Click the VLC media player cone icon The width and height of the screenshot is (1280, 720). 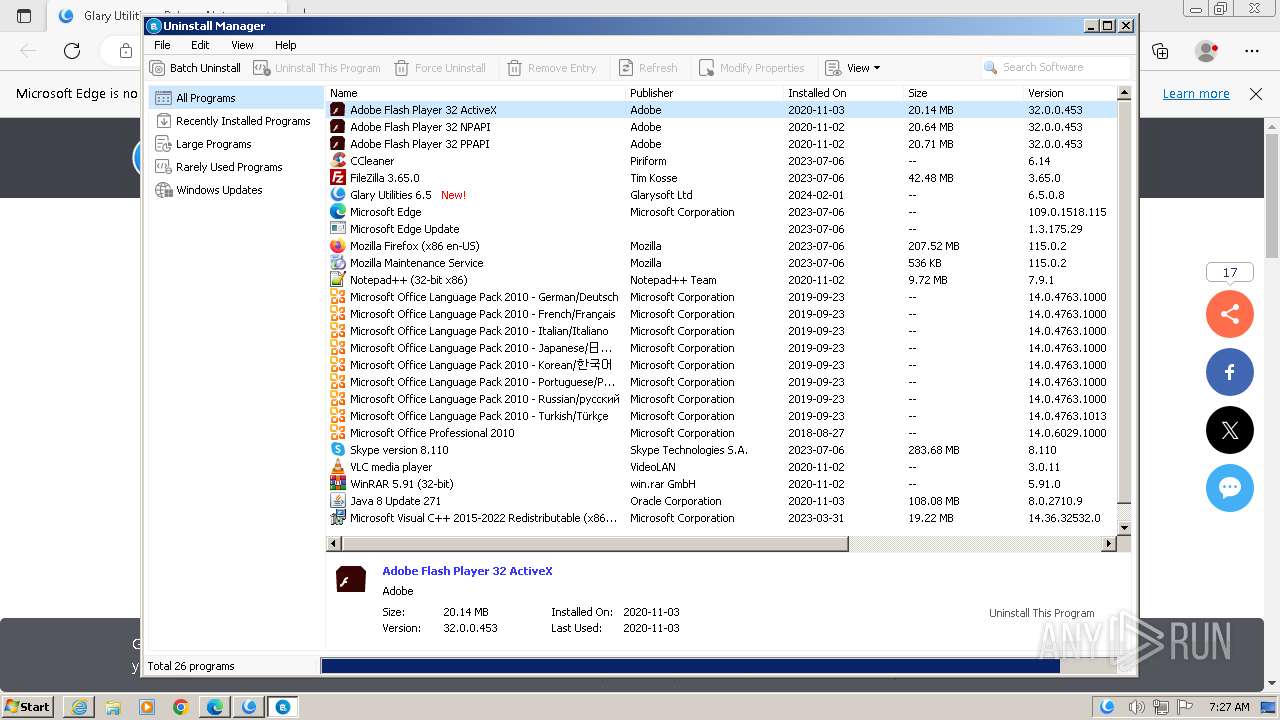(x=338, y=467)
